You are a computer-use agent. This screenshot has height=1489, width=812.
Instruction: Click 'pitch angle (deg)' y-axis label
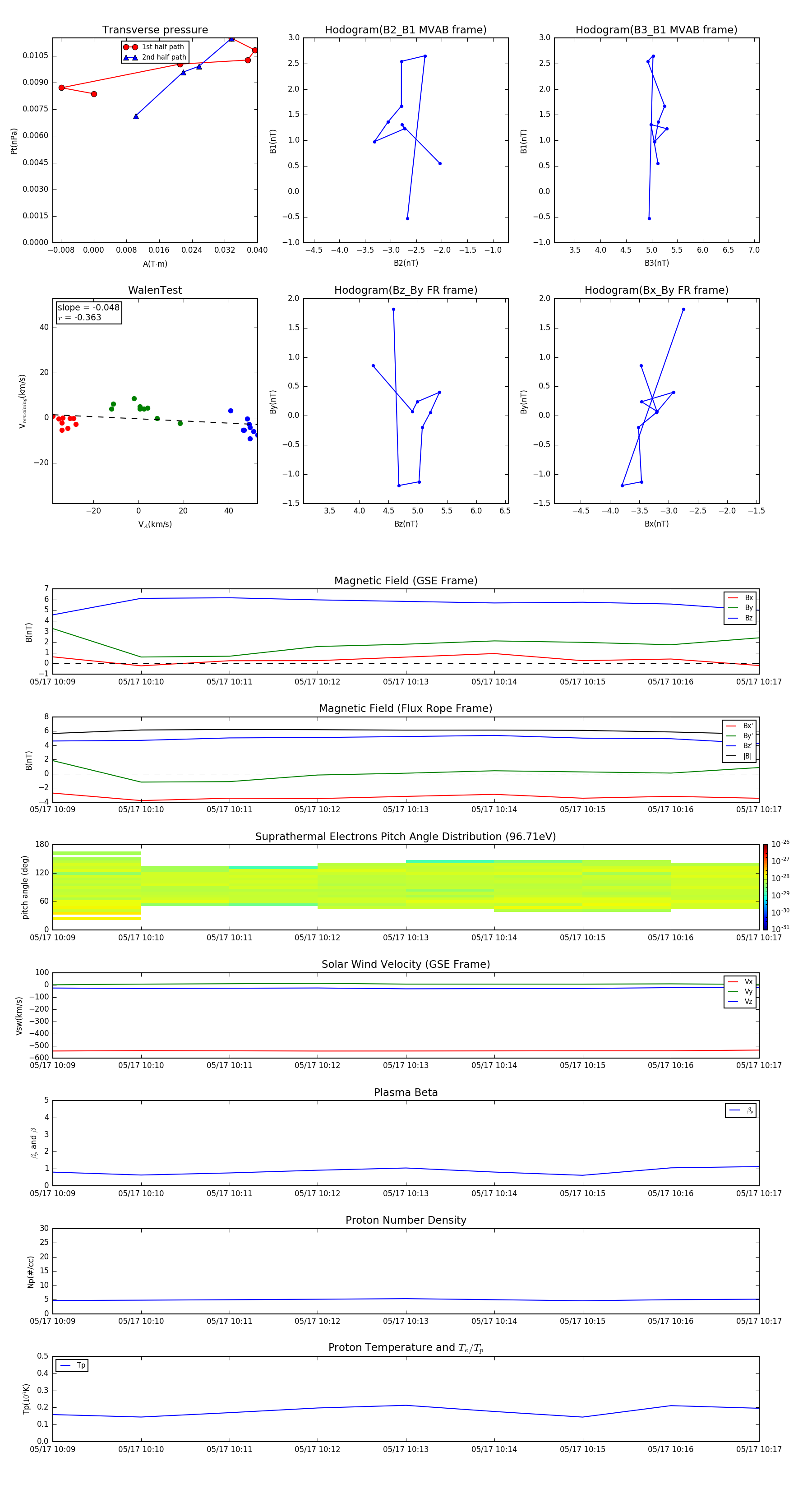[25, 887]
